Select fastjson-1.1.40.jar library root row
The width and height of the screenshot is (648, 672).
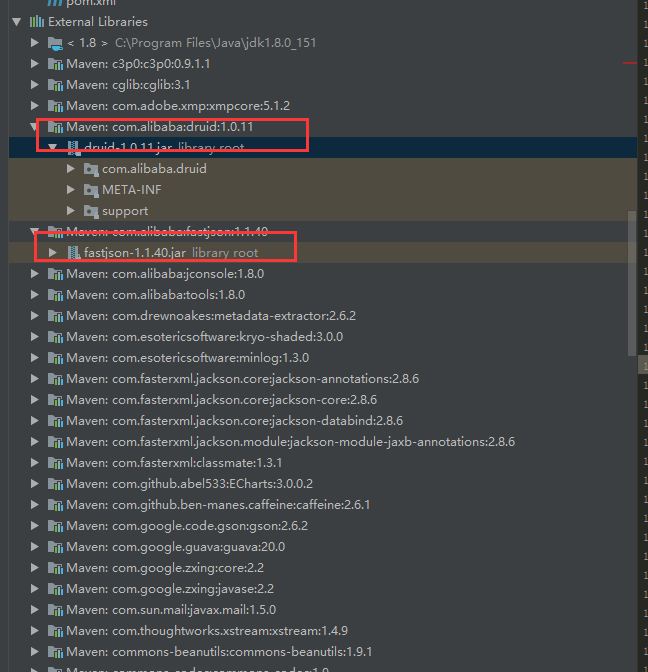(x=323, y=253)
